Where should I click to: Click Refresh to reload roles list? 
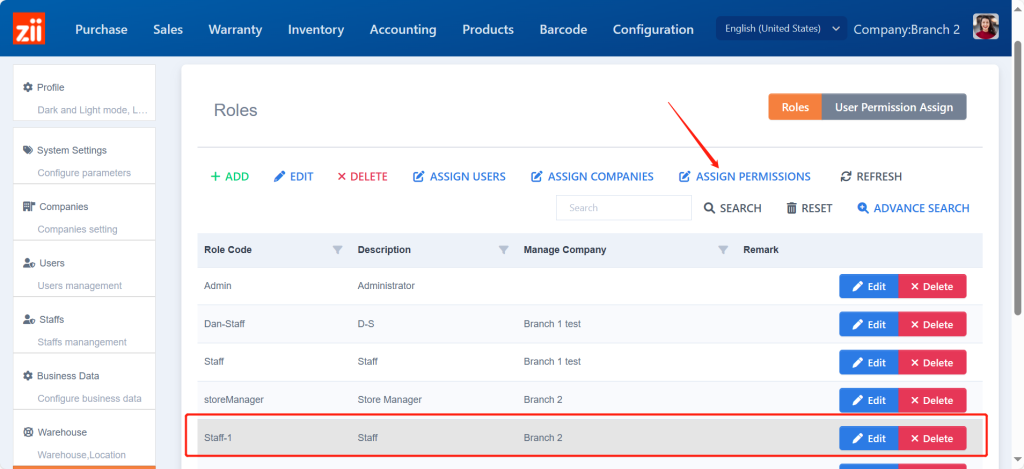point(871,177)
